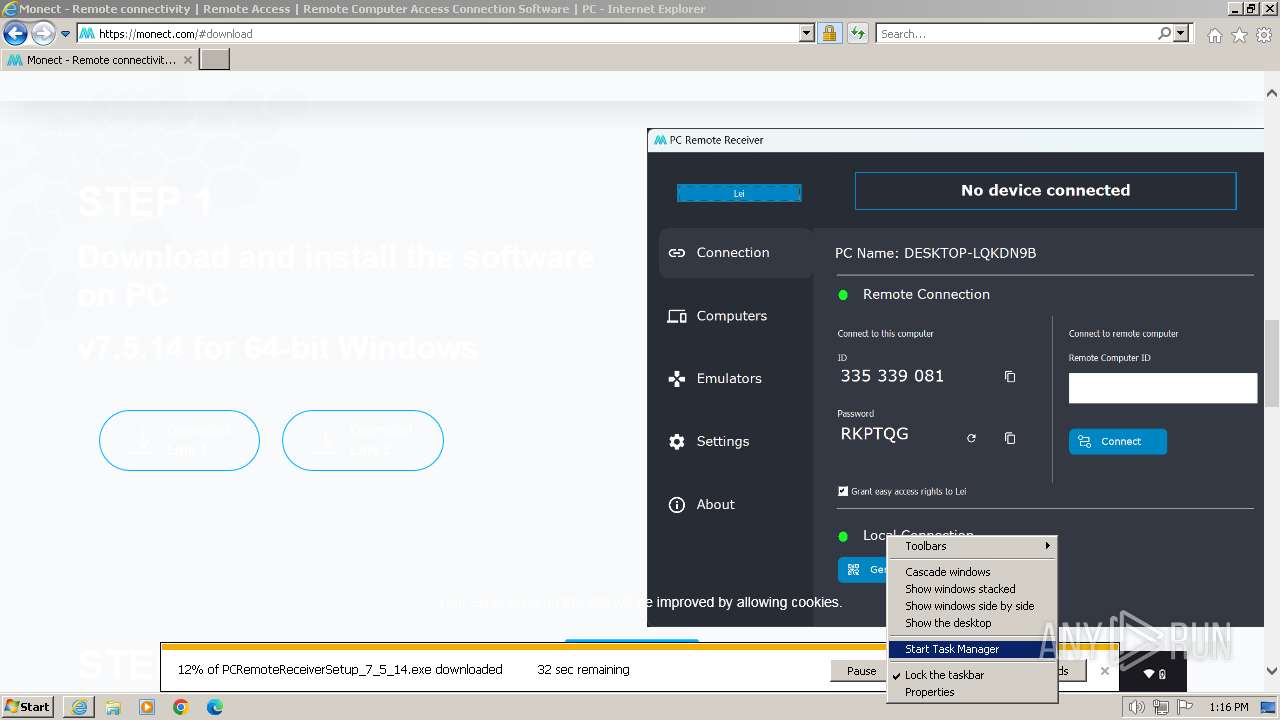Open taskbar Properties menu item
Screen dimensions: 1280x720
click(x=972, y=692)
